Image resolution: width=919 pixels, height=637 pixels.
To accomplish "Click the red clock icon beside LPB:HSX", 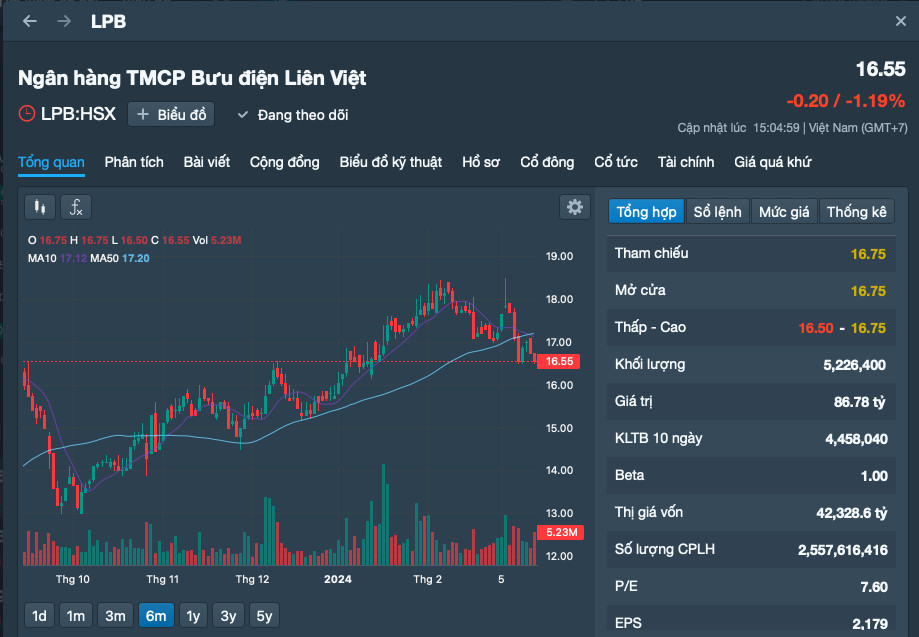I will pos(27,114).
